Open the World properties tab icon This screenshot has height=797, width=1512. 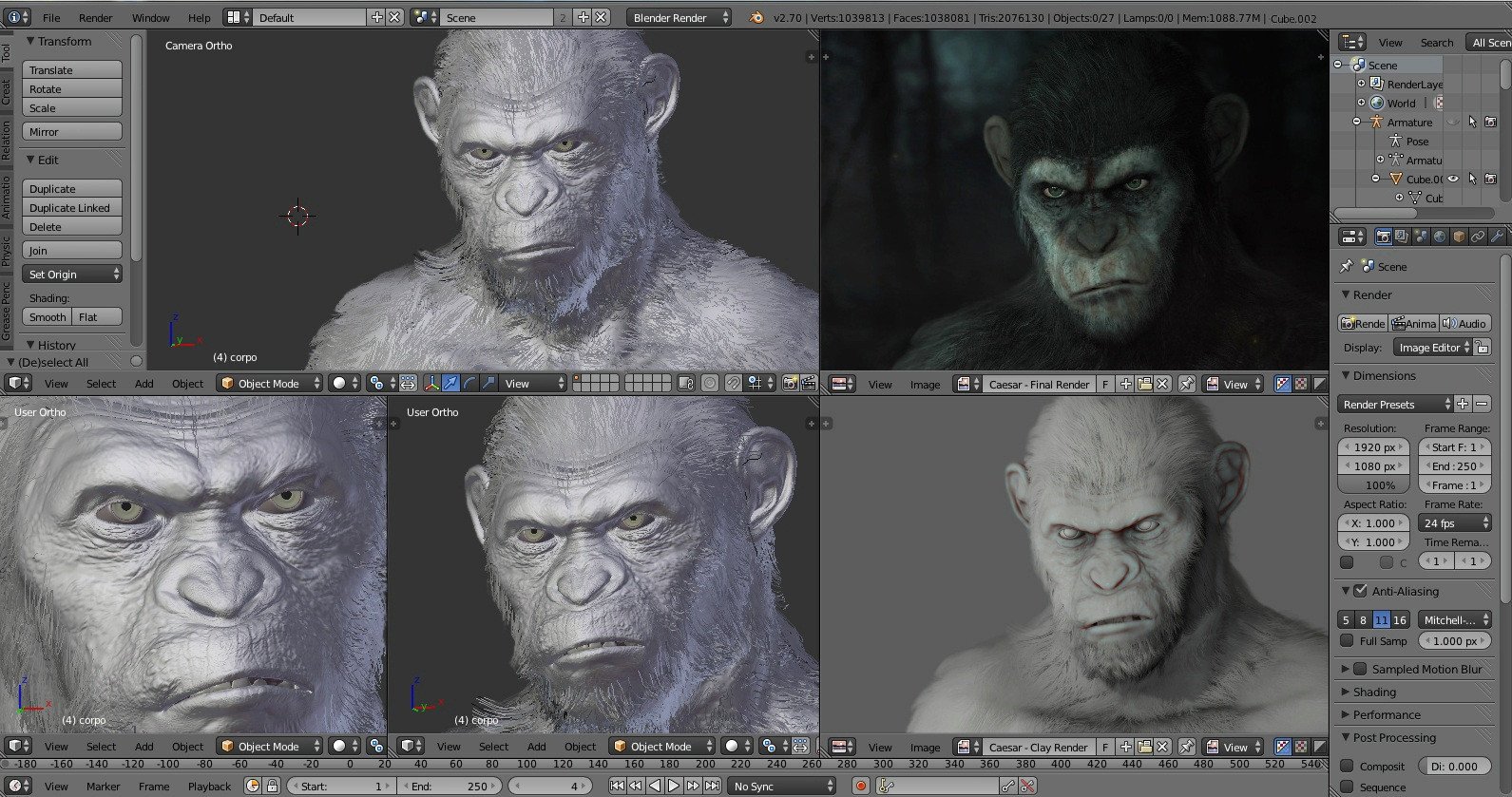tap(1440, 237)
